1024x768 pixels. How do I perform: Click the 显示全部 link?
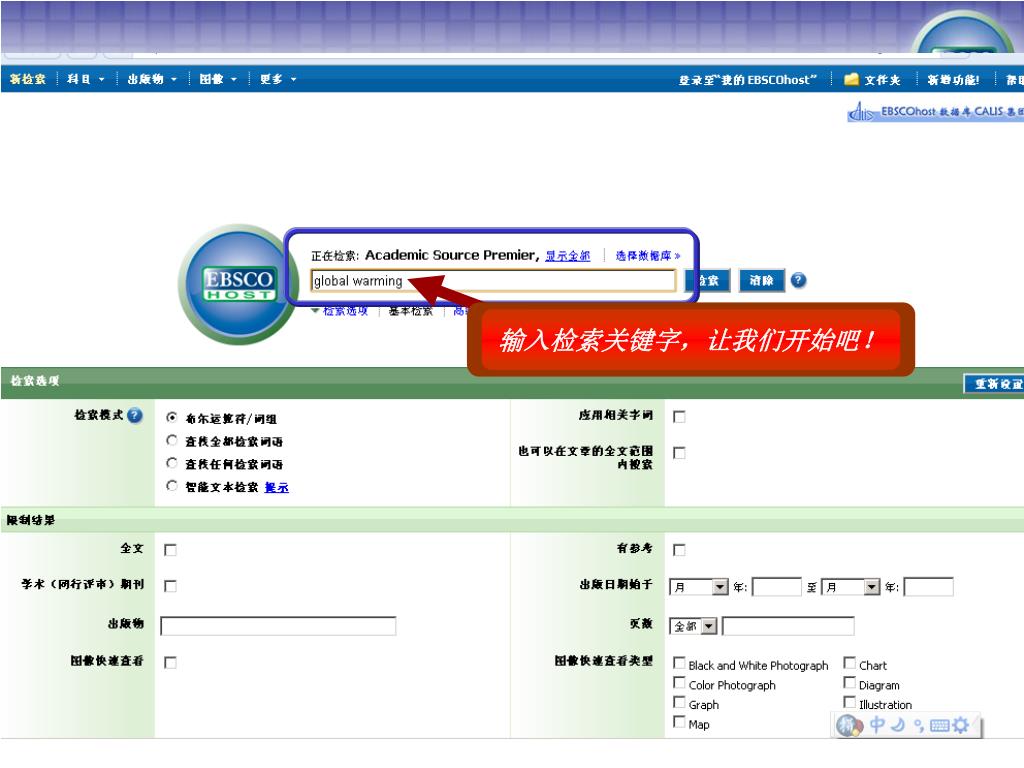click(568, 256)
